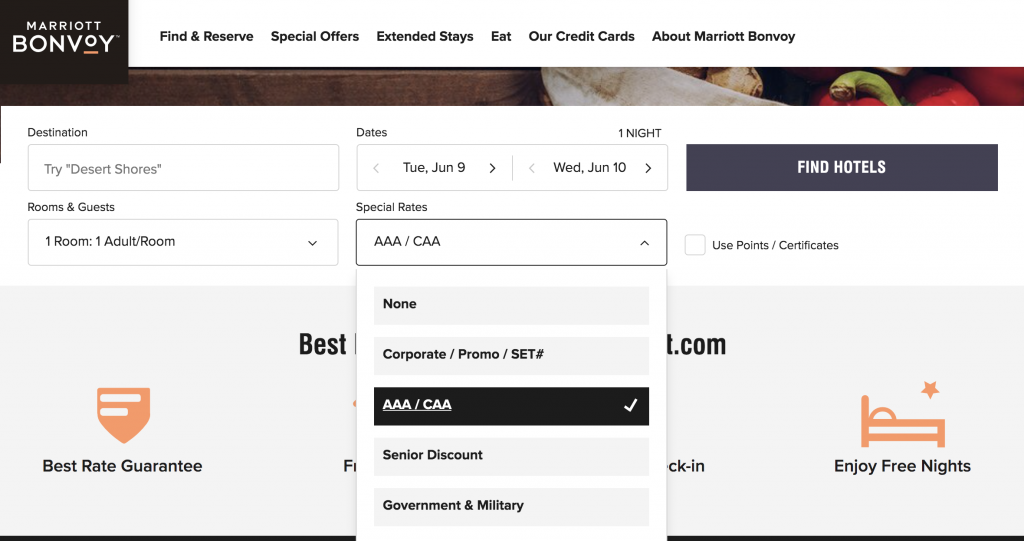Focus the Destination input field
The width and height of the screenshot is (1024, 541).
pyautogui.click(x=184, y=168)
